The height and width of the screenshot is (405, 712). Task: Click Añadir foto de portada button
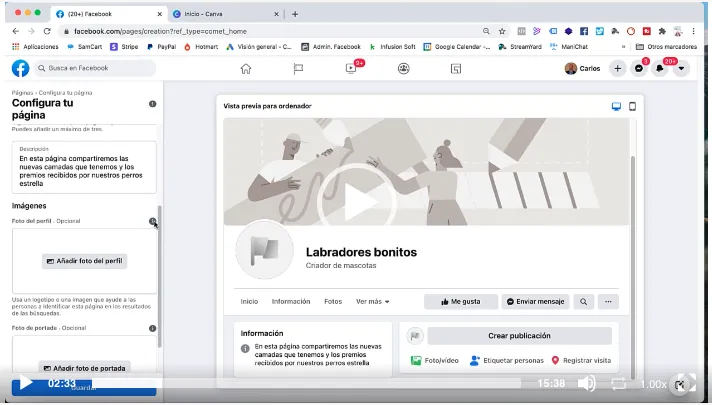point(84,368)
